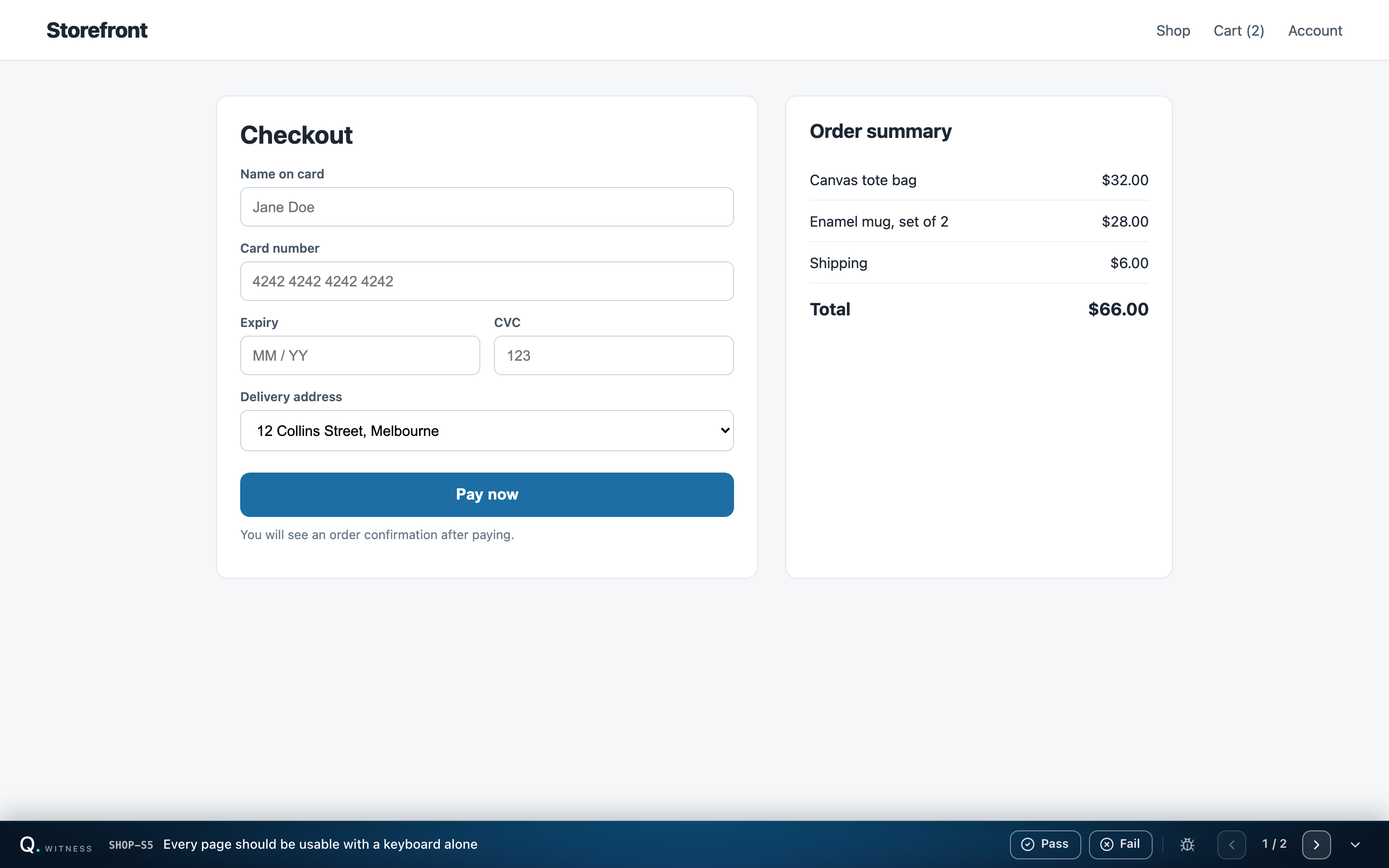This screenshot has width=1389, height=868.
Task: Mark the test as Fail
Action: [1120, 844]
